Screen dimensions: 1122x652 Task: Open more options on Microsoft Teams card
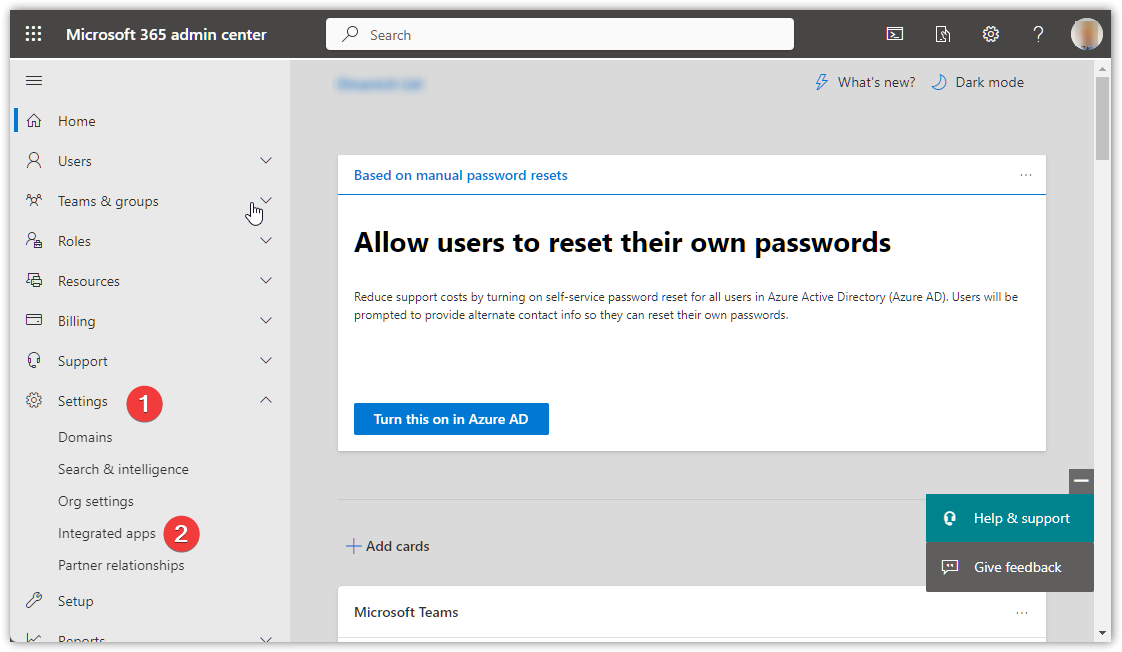(1022, 613)
